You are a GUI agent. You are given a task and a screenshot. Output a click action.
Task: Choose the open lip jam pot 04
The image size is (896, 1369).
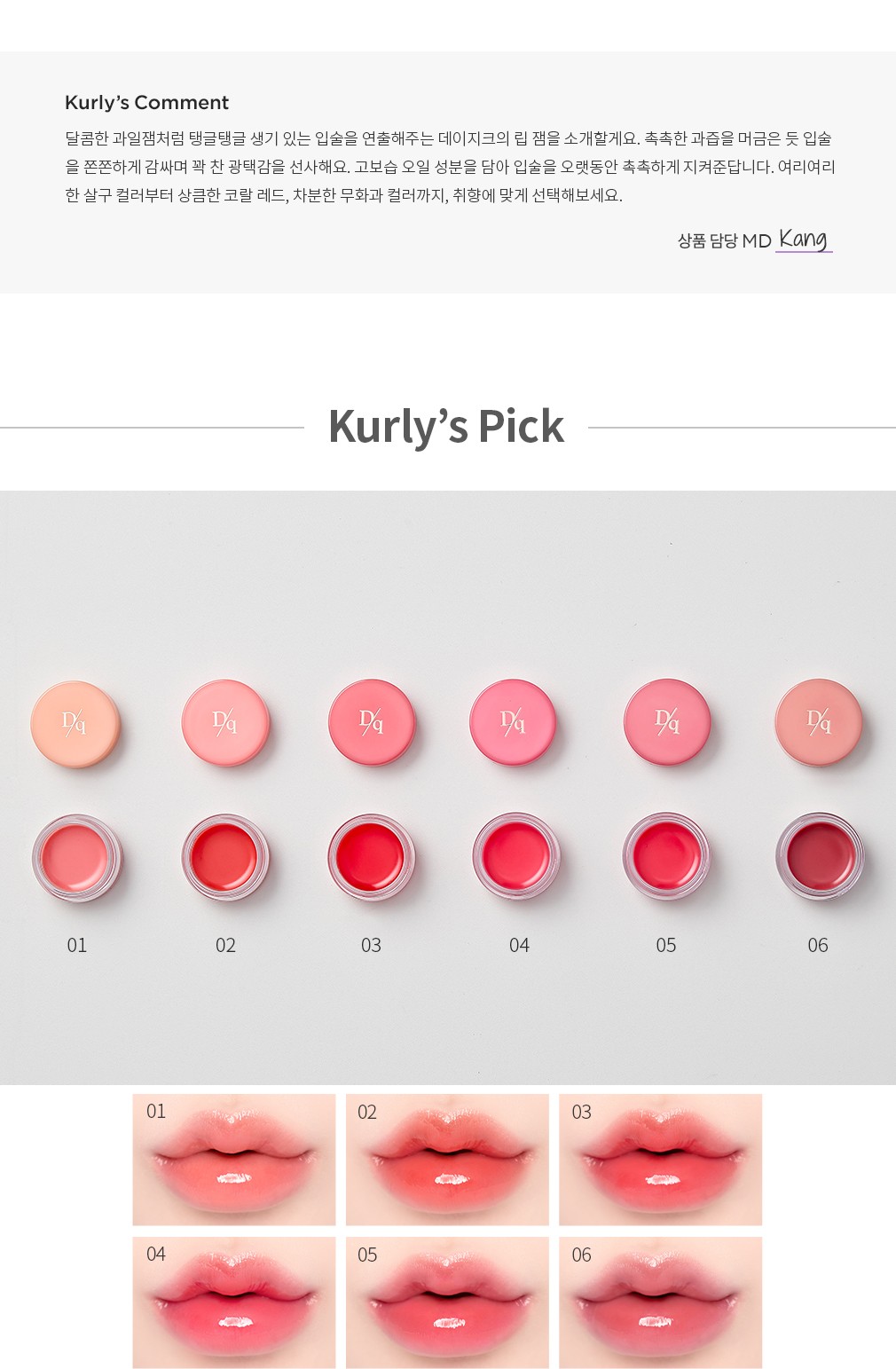point(516,856)
